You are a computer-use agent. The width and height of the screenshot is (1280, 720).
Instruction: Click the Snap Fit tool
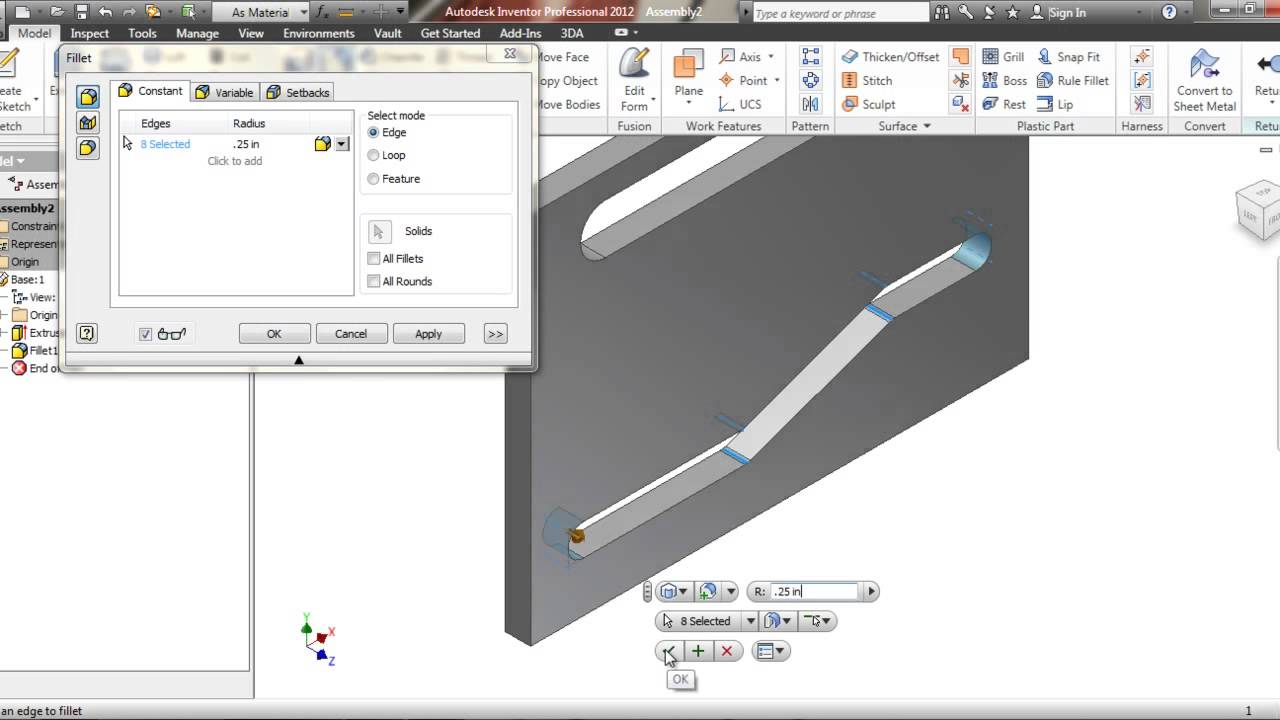tap(1068, 57)
